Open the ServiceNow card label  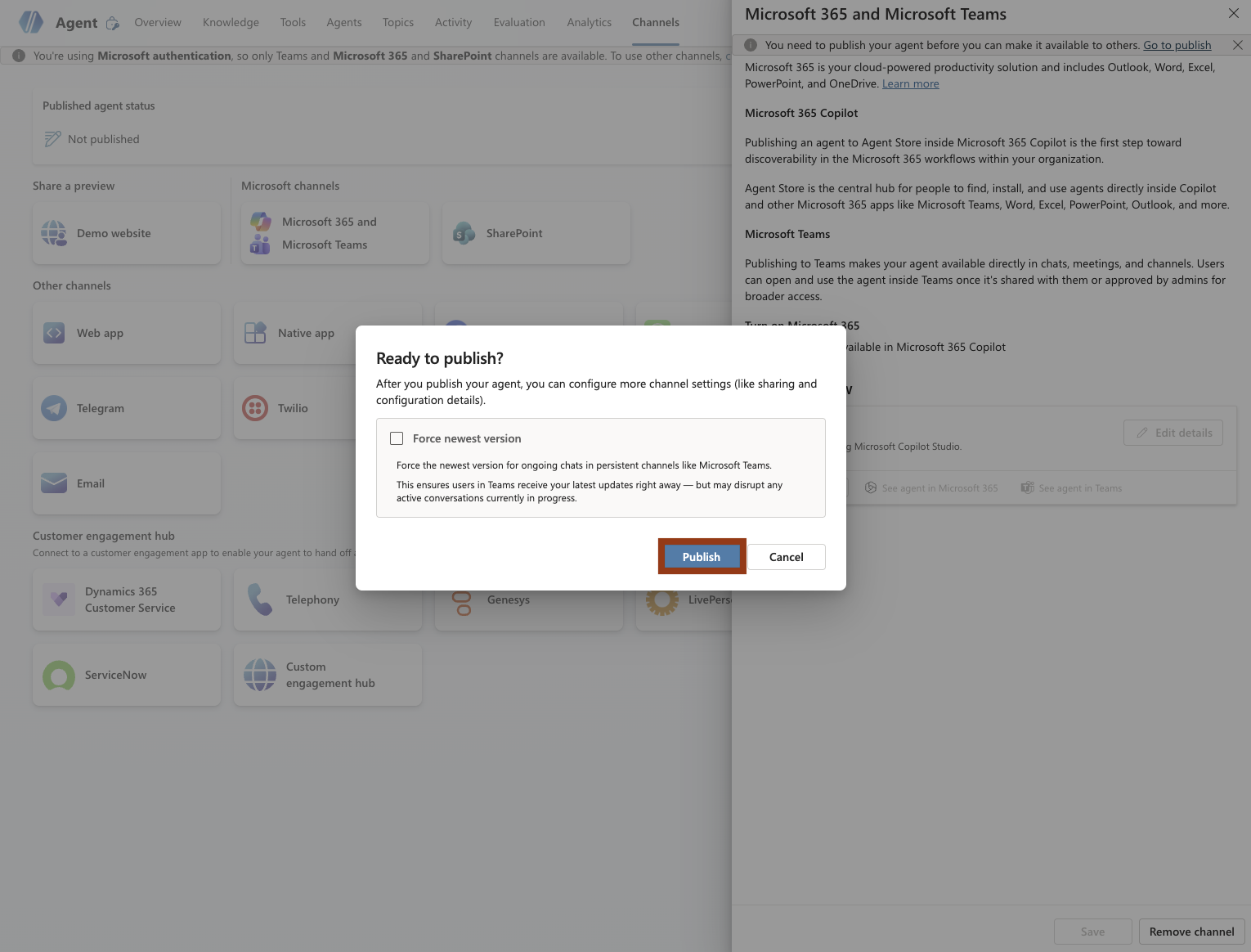coord(116,675)
